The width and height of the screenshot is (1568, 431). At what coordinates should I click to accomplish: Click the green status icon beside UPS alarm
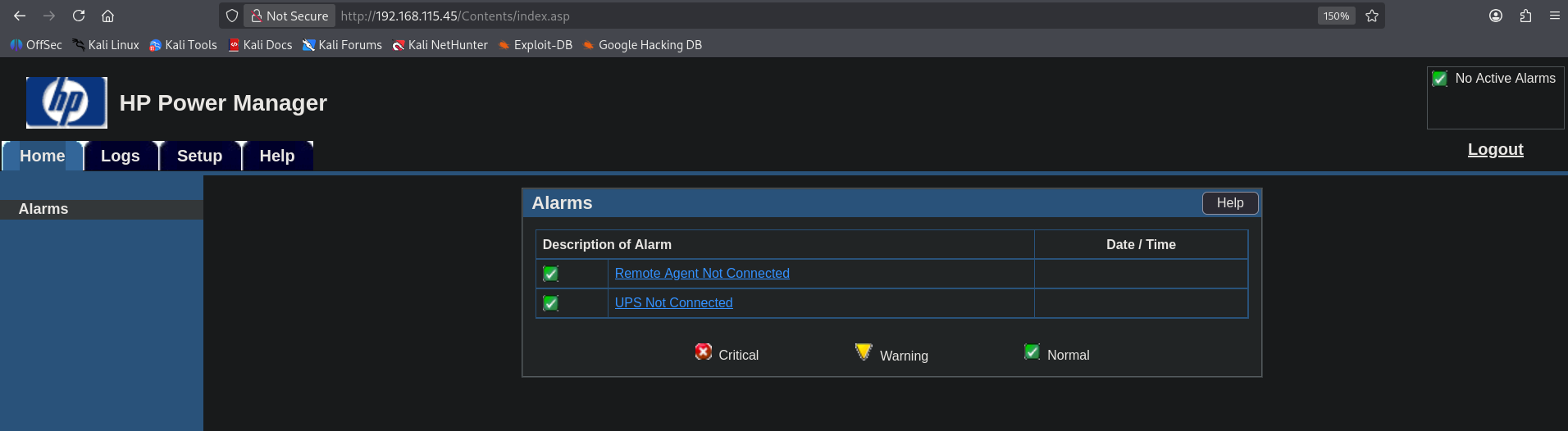coord(551,303)
